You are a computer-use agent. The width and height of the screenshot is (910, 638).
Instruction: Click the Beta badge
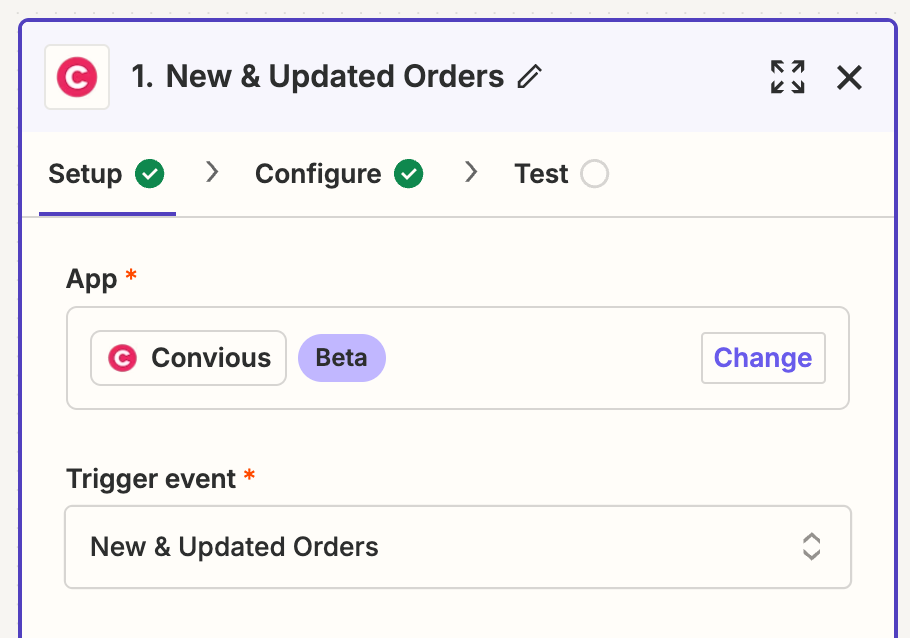341,358
